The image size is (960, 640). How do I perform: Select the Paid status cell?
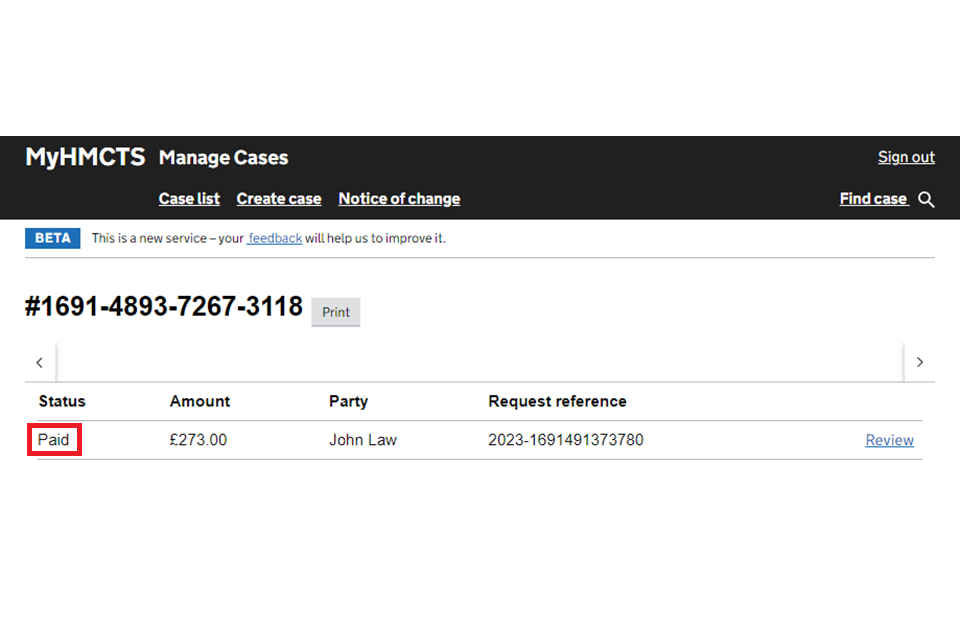(x=54, y=440)
